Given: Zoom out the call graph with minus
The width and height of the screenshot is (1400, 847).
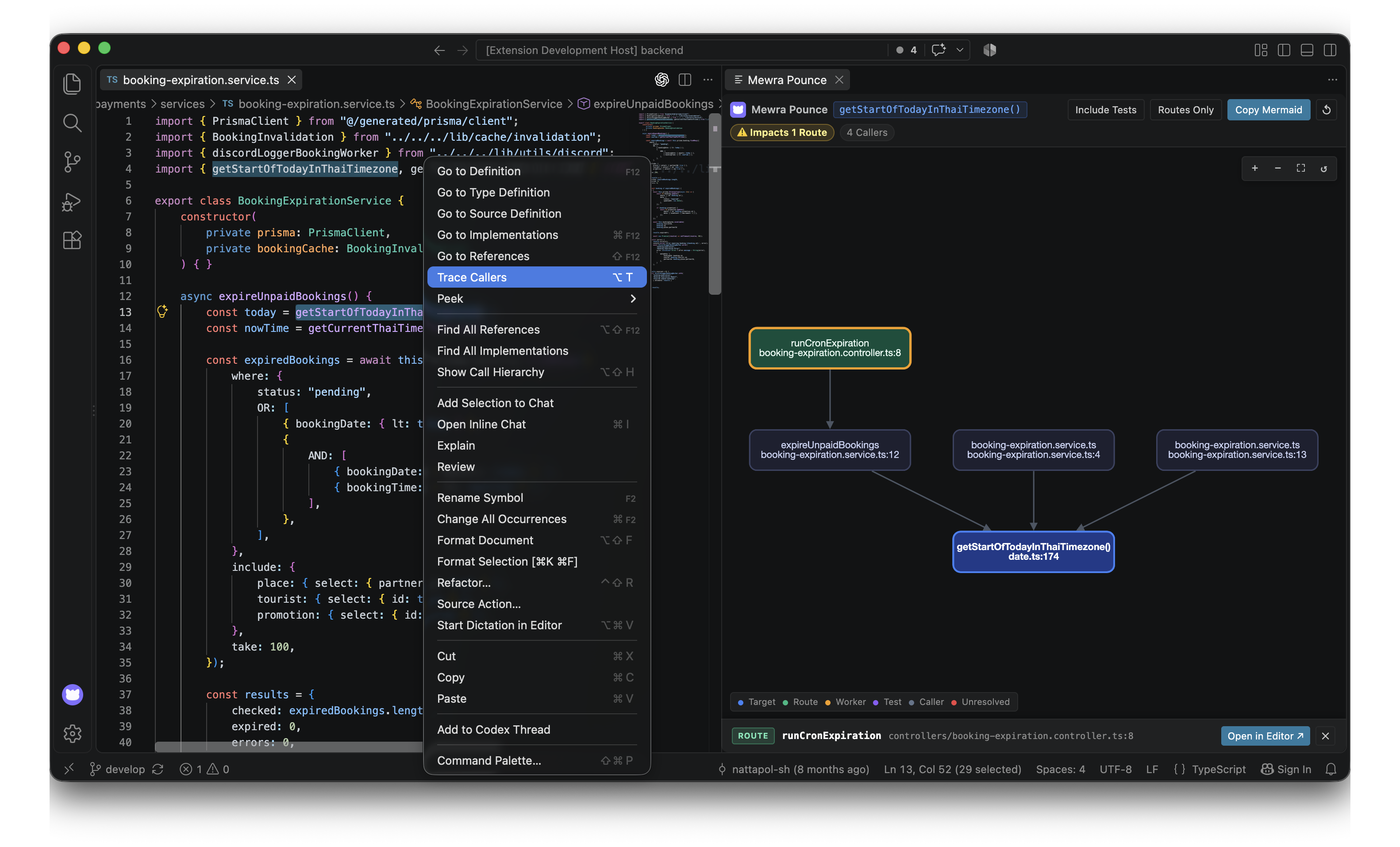Looking at the screenshot, I should click(1278, 168).
